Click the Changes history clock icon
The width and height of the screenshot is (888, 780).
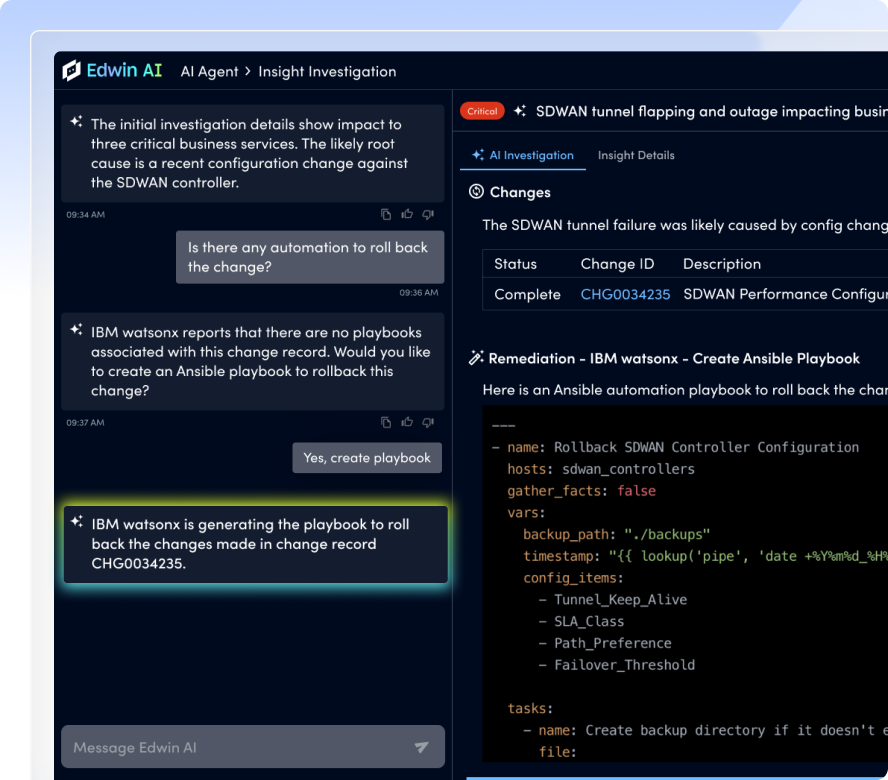pos(476,191)
